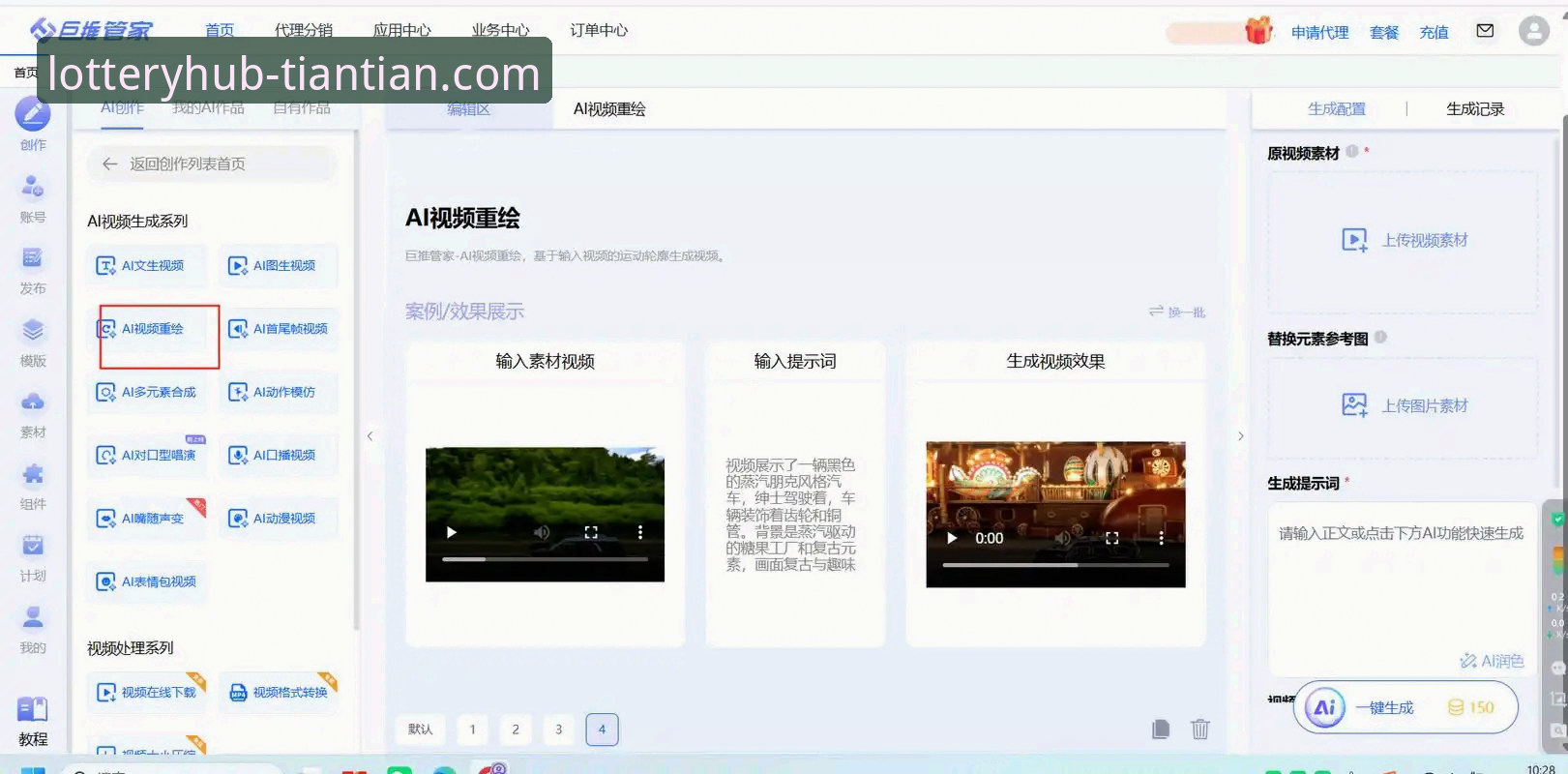Click progress bar of 输入素材视频
Viewport: 1568px width, 774px height.
tap(545, 559)
